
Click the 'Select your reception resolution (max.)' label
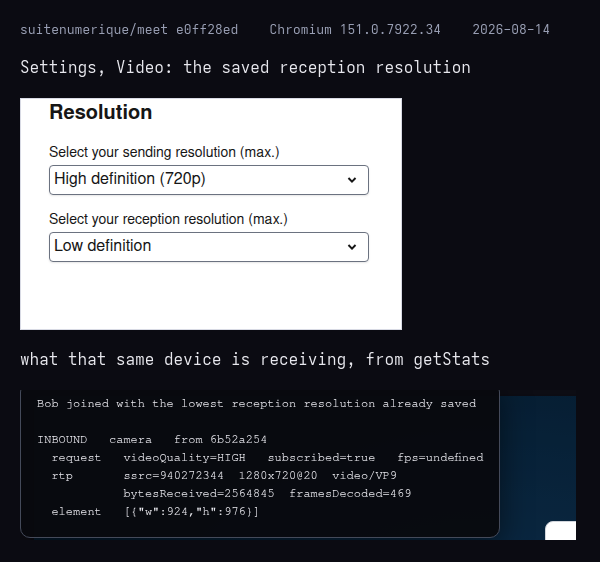168,219
